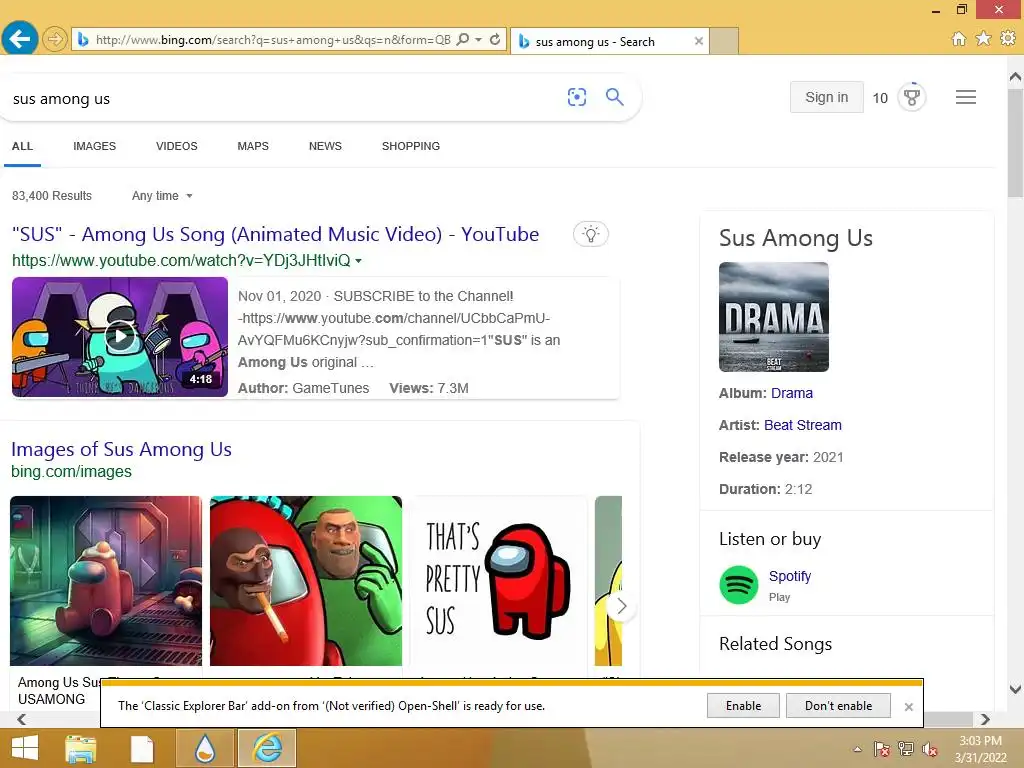Open the browser Home icon
This screenshot has width=1024, height=768.
[959, 39]
